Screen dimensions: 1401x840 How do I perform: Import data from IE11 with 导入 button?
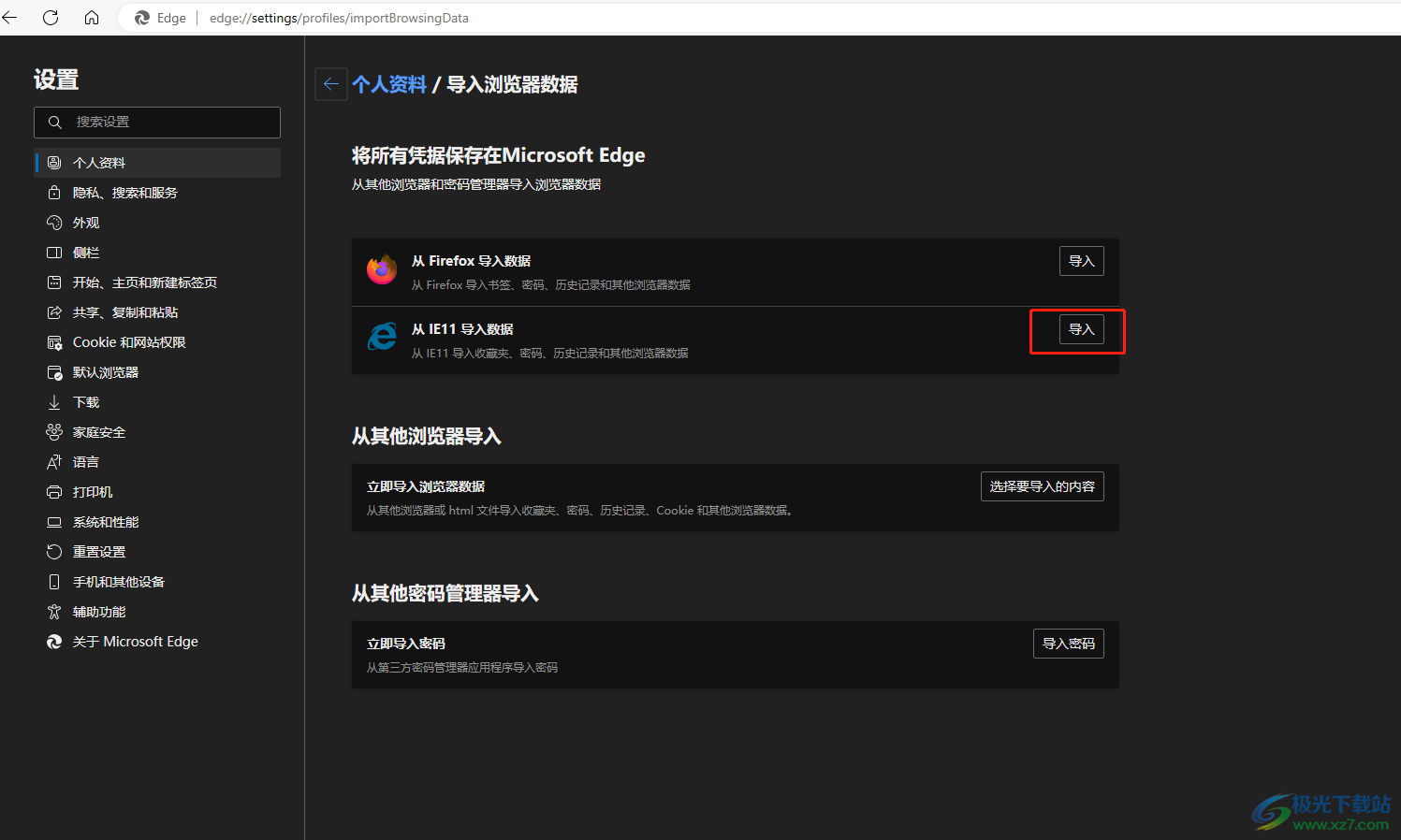click(x=1082, y=329)
